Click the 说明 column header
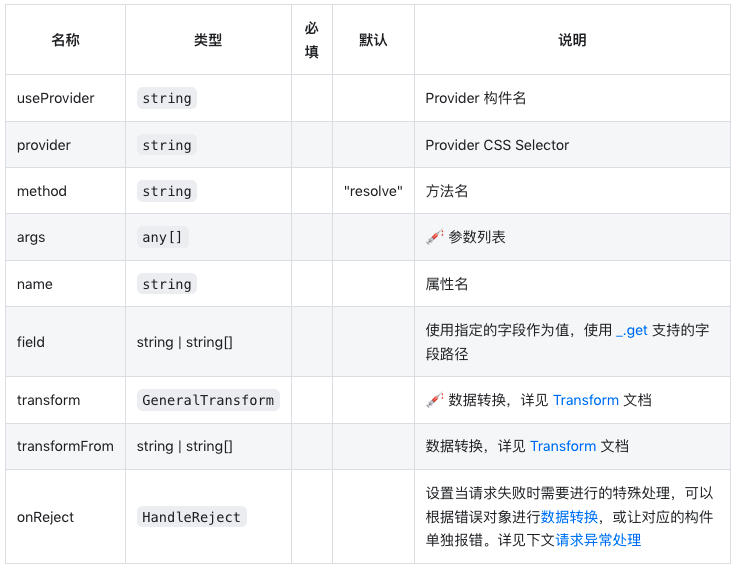The width and height of the screenshot is (736, 568). click(x=572, y=40)
